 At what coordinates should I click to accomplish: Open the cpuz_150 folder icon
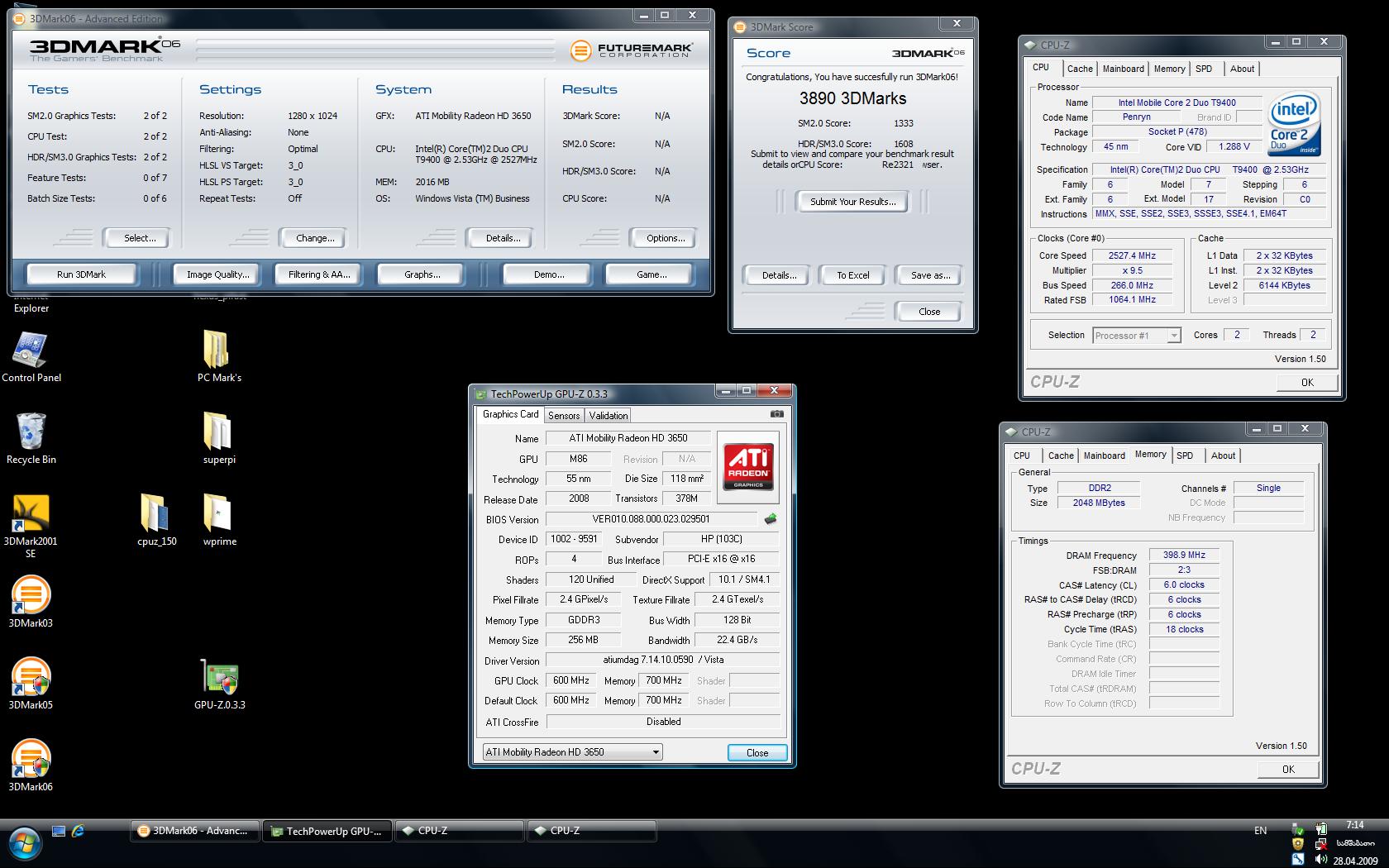(157, 520)
